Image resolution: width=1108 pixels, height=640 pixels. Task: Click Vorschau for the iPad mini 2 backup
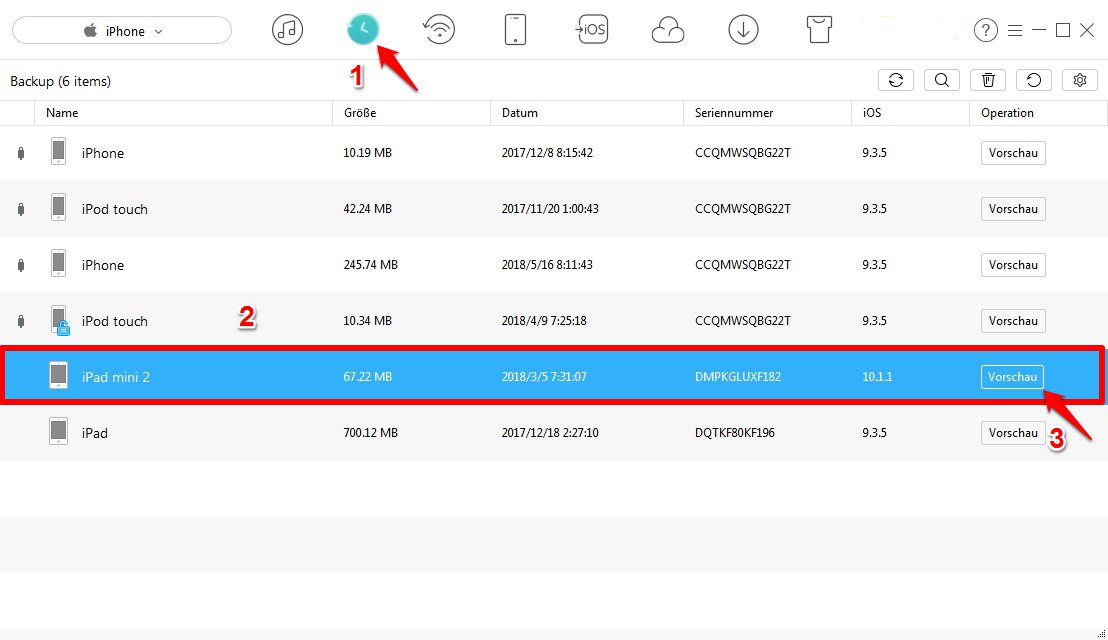[x=1012, y=377]
